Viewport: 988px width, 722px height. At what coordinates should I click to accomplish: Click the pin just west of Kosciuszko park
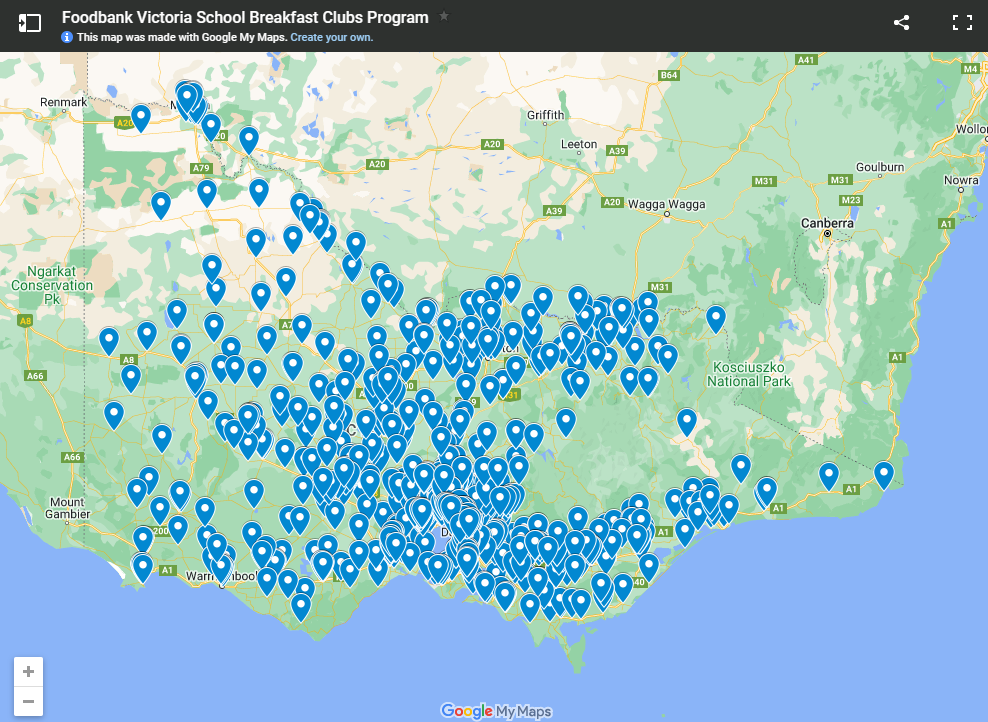(x=716, y=317)
